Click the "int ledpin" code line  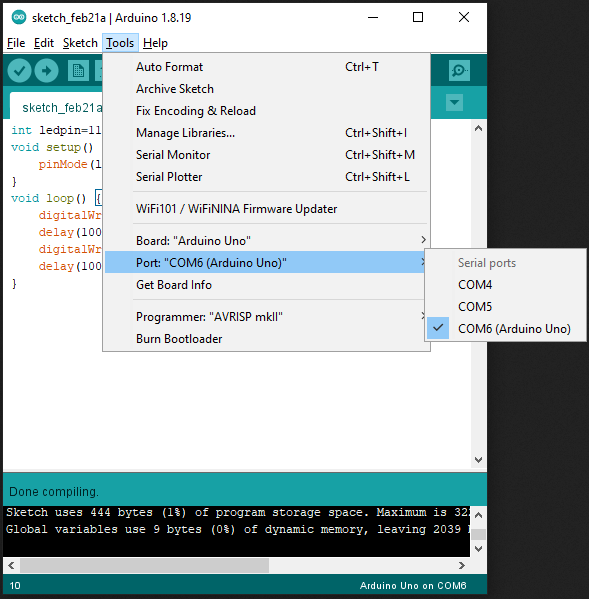56,130
